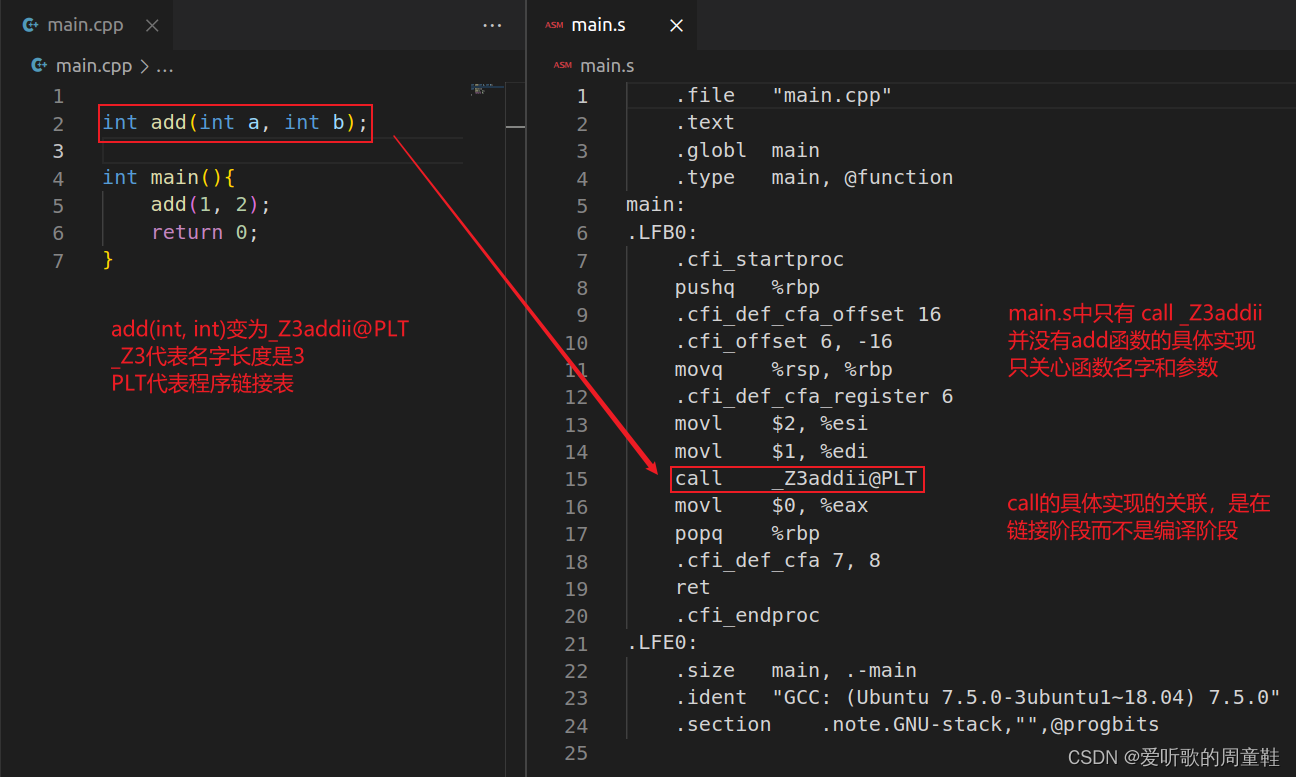Click the '.cfi_def_cfa_offset 16' line
Viewport: 1296px width, 777px height.
point(808,314)
